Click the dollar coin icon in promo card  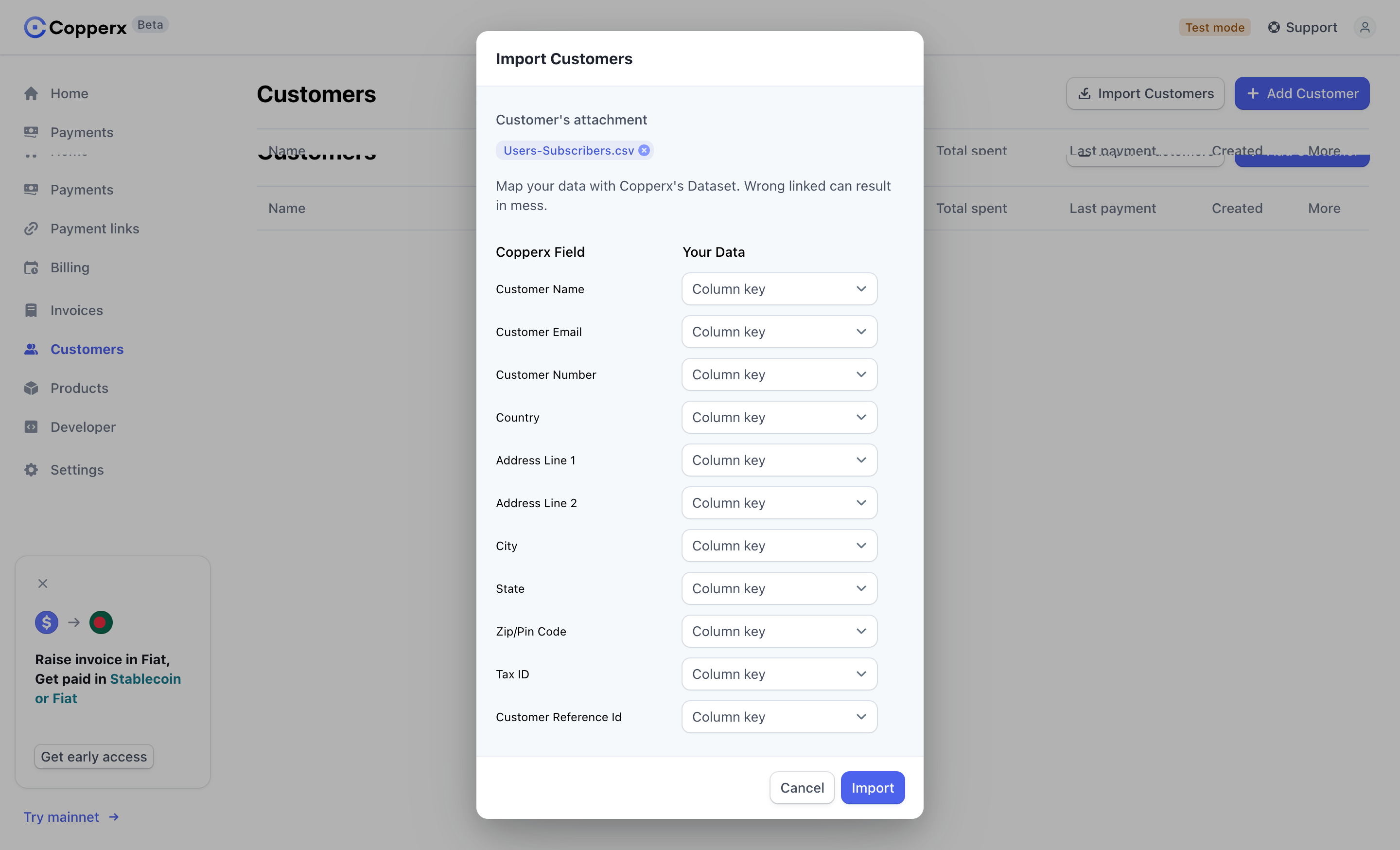(47, 622)
